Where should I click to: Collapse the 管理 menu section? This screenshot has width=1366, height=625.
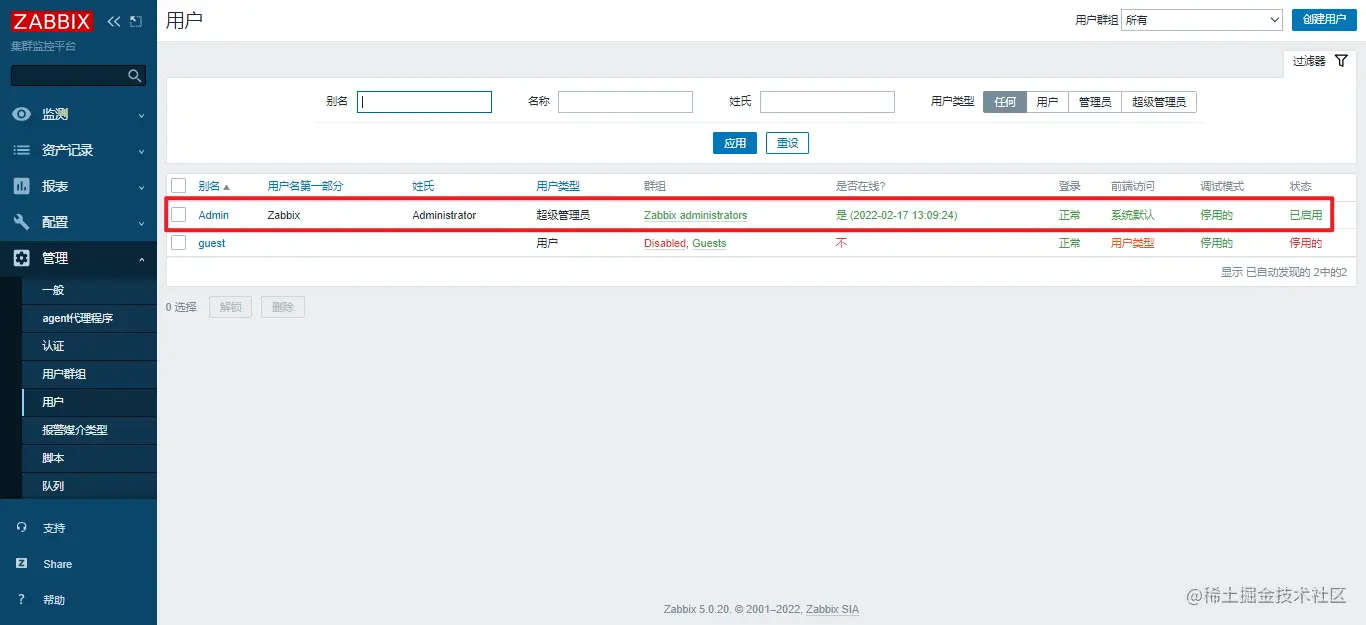pos(78,258)
